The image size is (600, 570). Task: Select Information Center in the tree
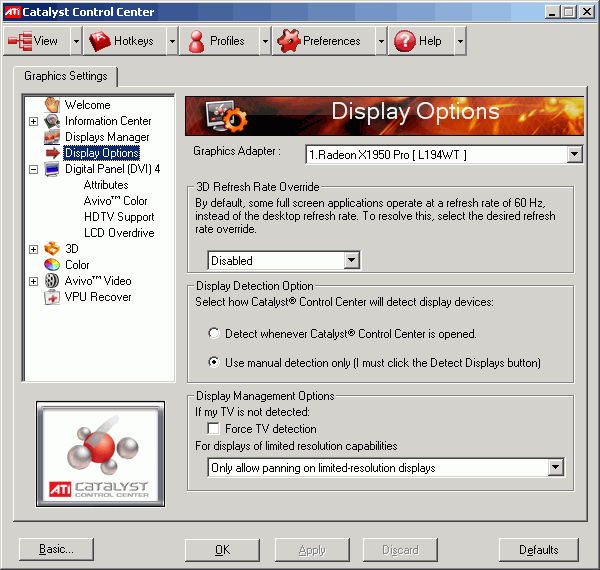108,121
